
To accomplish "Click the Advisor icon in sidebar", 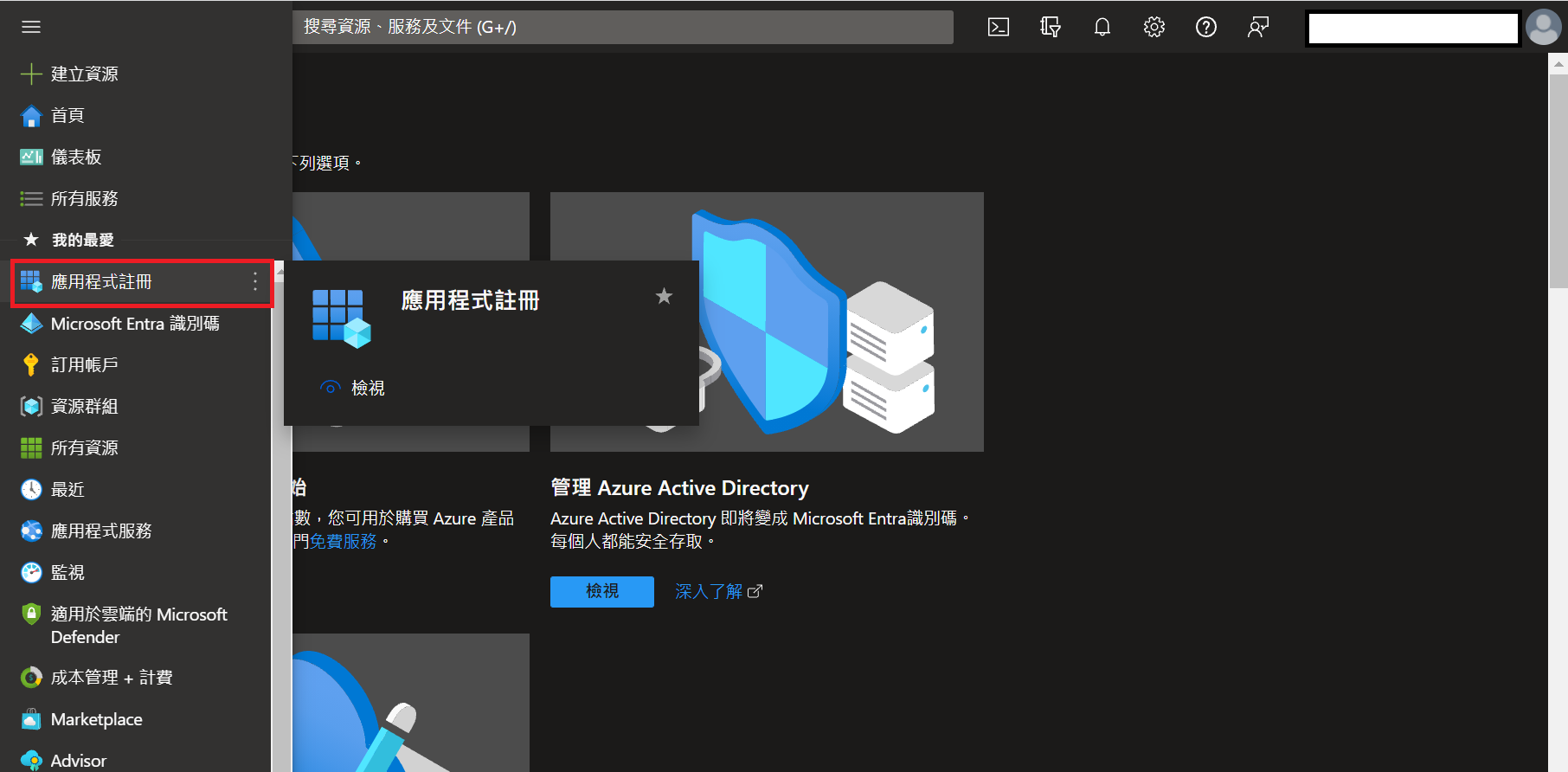I will (x=31, y=761).
